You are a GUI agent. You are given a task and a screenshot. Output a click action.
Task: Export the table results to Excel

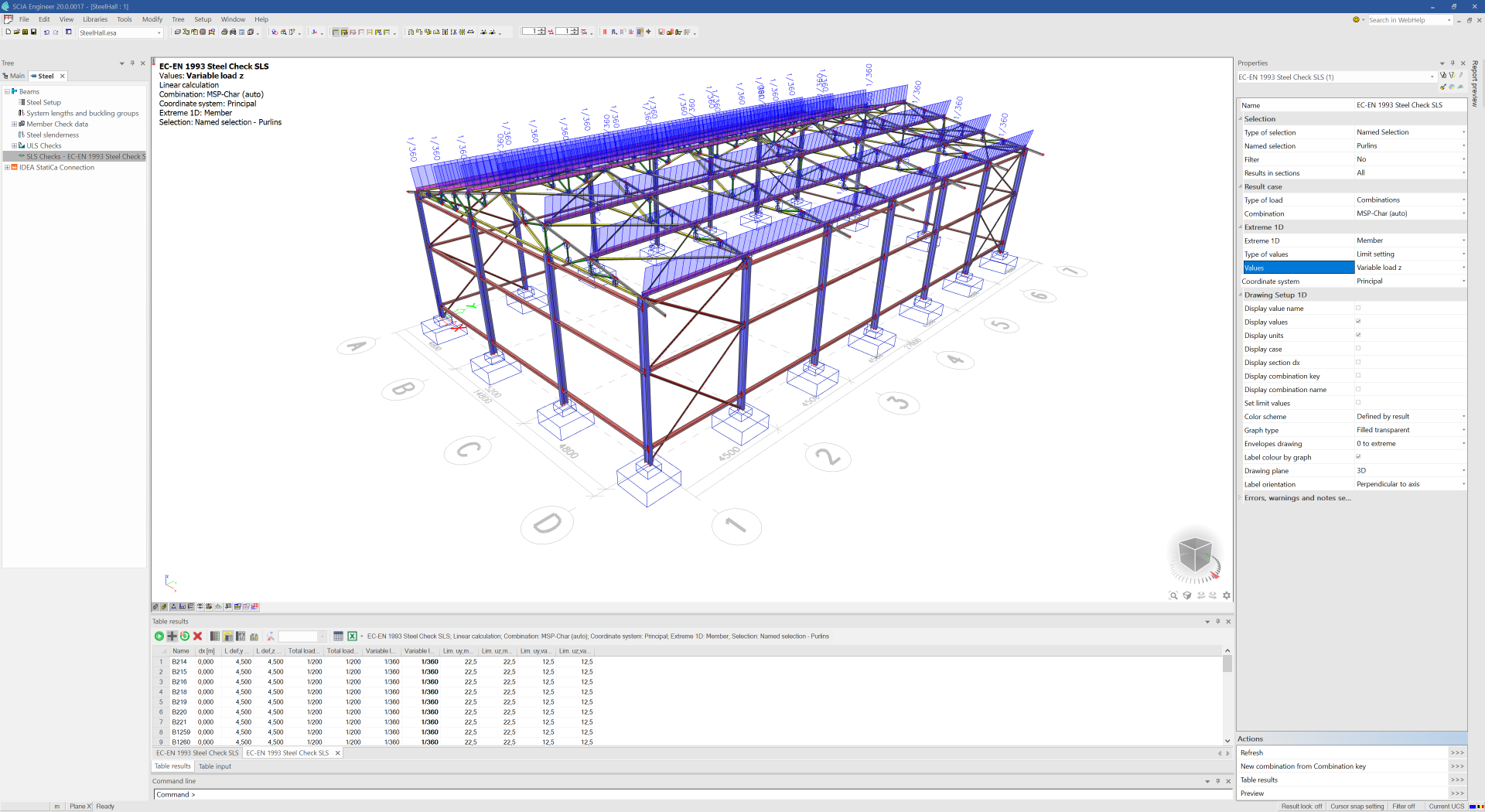click(353, 636)
